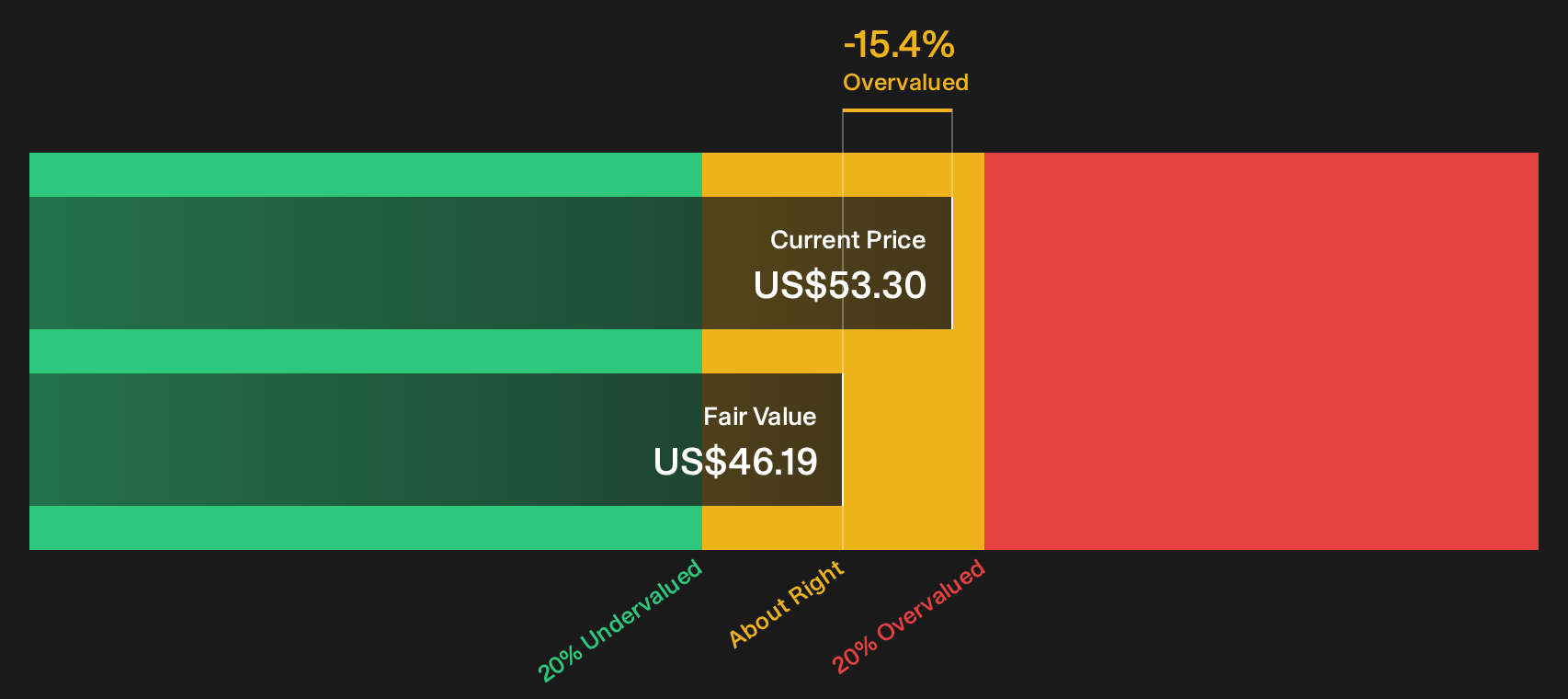The height and width of the screenshot is (699, 1568).
Task: Click the 20% Overvalued axis label
Action: [x=908, y=616]
